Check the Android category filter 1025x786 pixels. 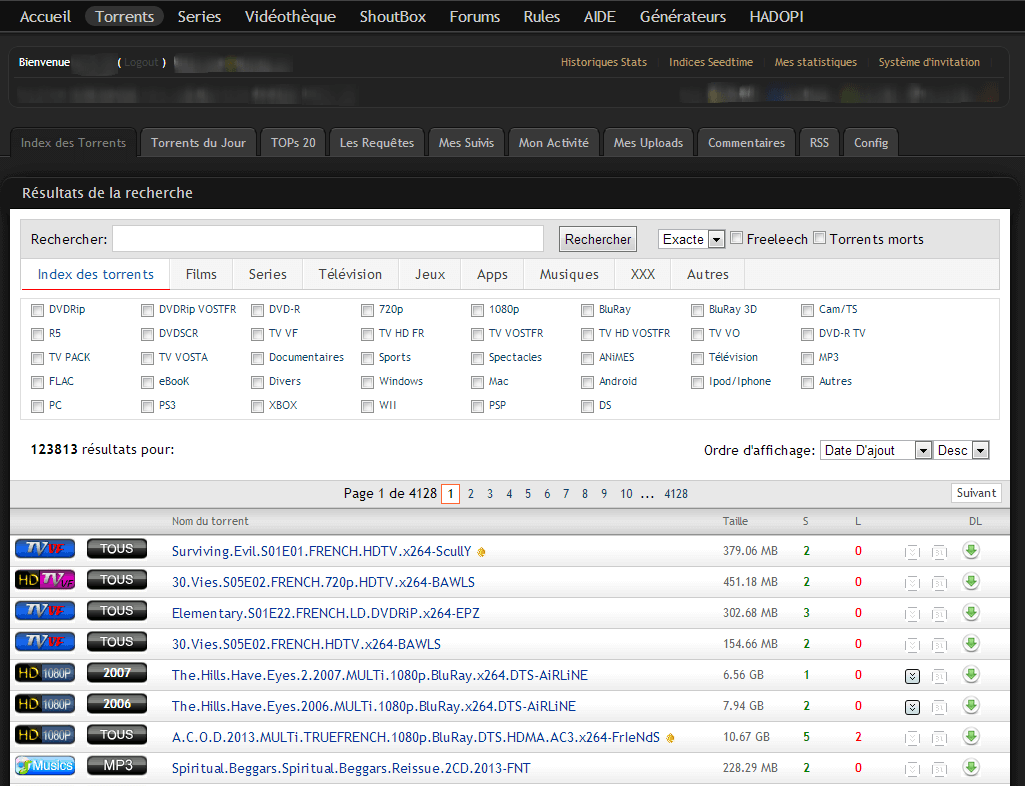click(588, 382)
